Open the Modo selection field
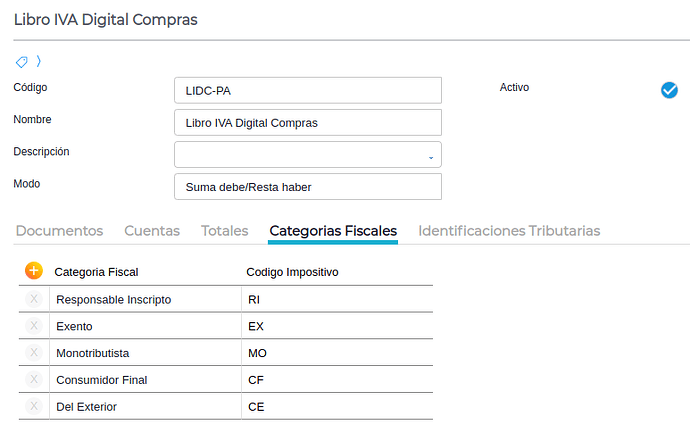 (307, 187)
